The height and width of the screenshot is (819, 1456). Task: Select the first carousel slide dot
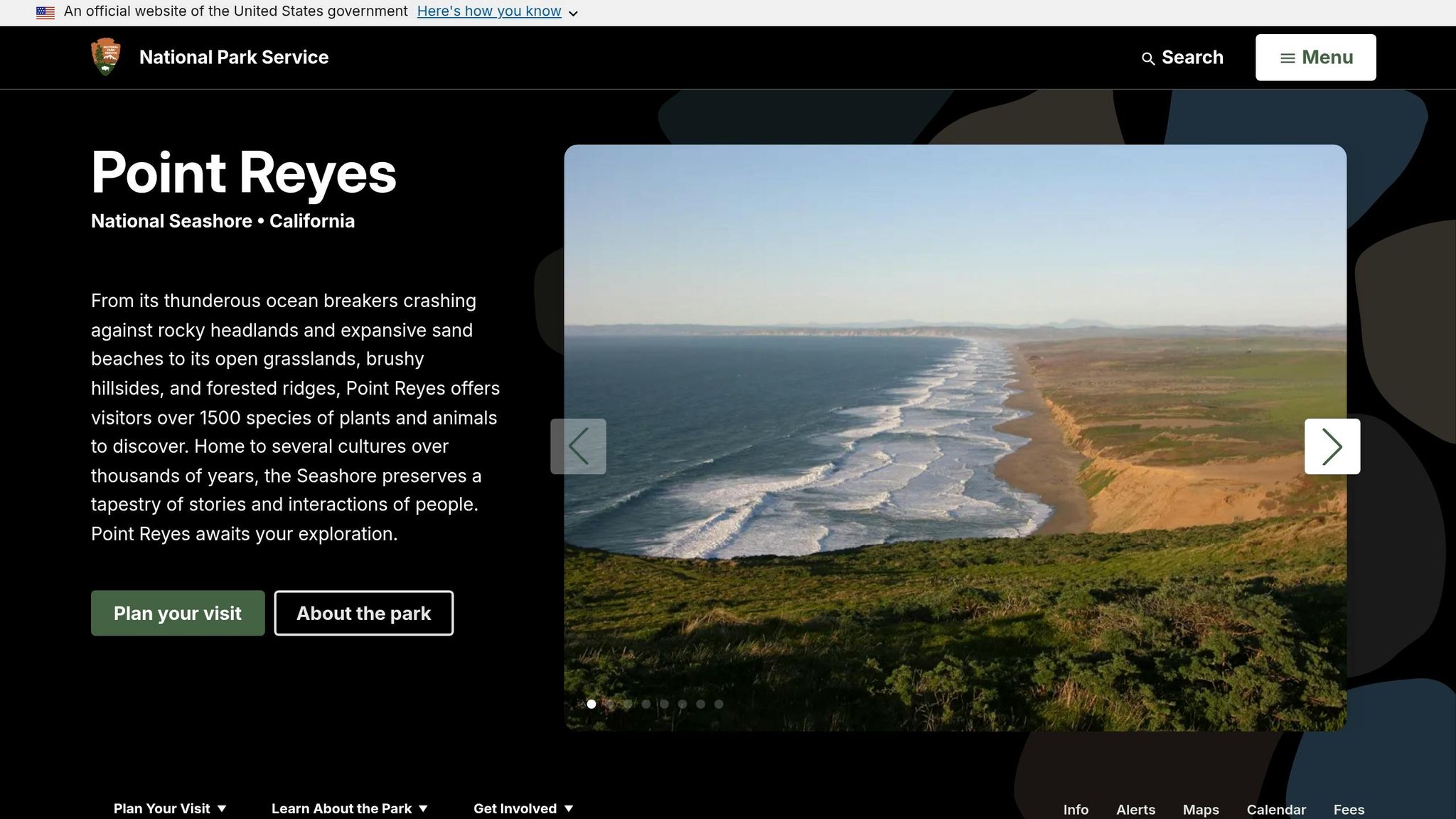click(591, 704)
